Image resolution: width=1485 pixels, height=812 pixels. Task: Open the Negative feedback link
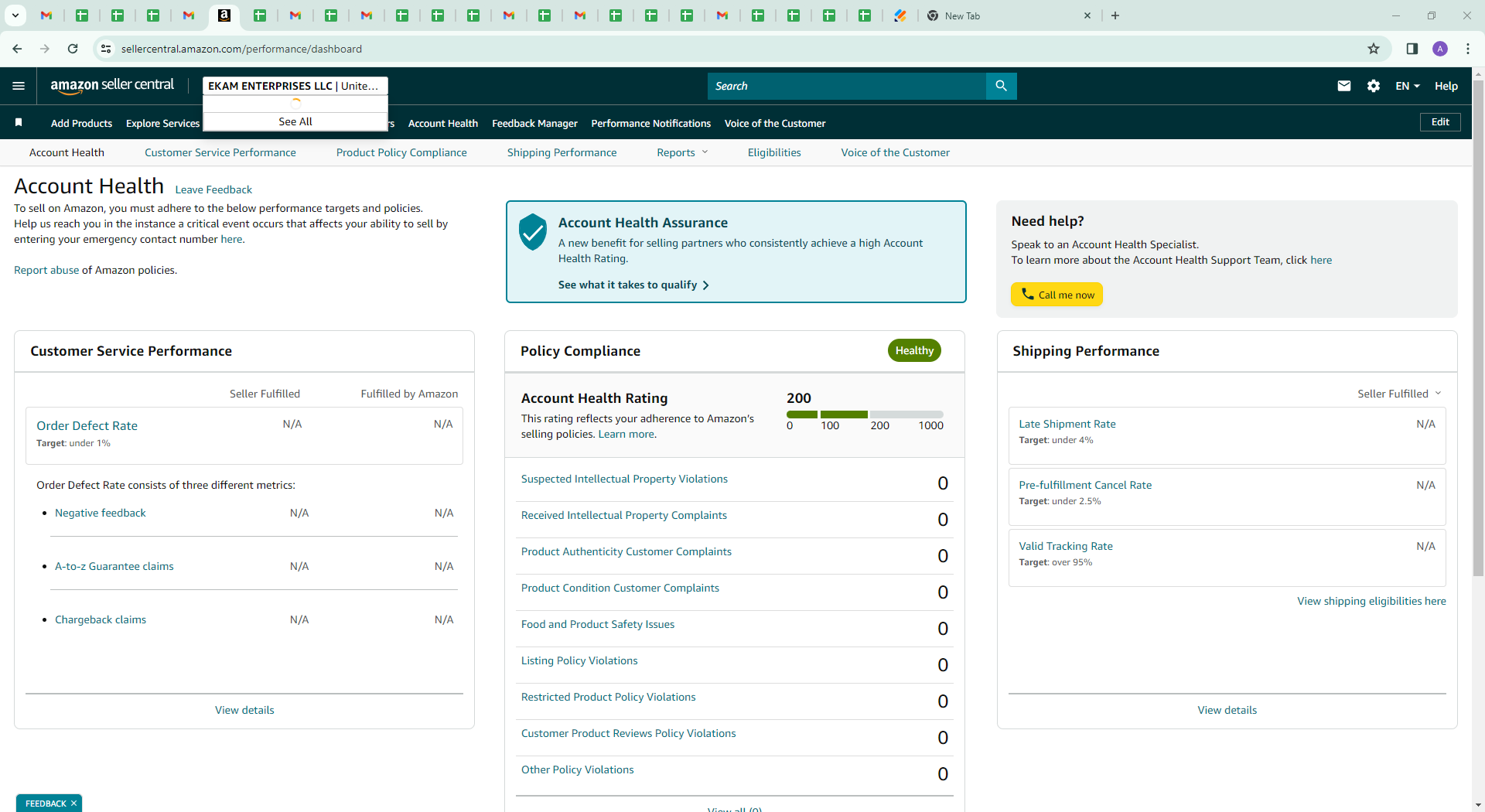101,513
